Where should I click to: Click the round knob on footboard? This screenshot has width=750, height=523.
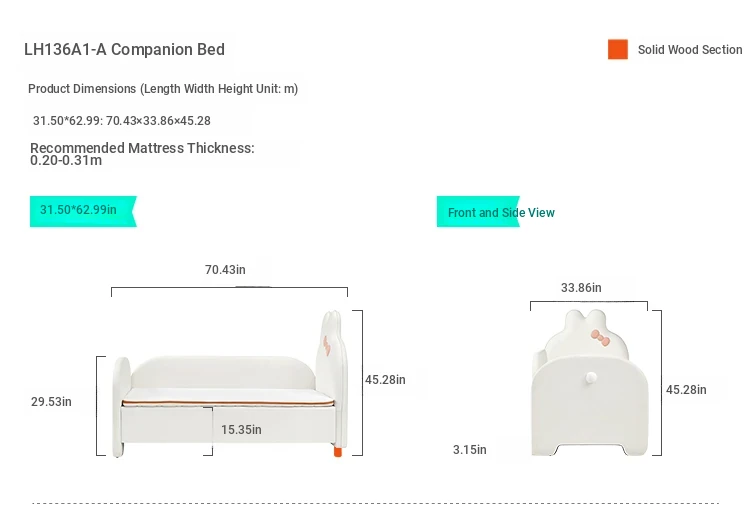coord(591,378)
